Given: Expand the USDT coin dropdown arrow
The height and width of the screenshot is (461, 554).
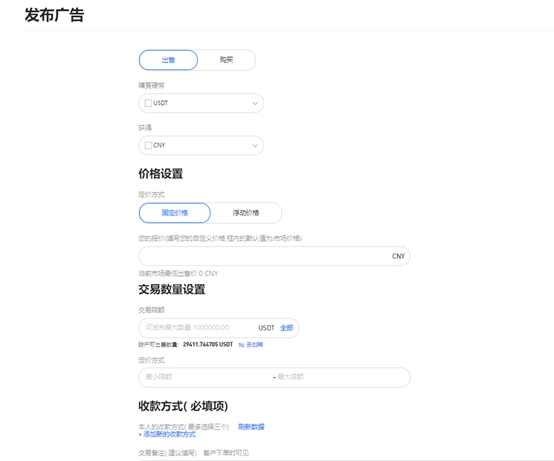Looking at the screenshot, I should [255, 104].
